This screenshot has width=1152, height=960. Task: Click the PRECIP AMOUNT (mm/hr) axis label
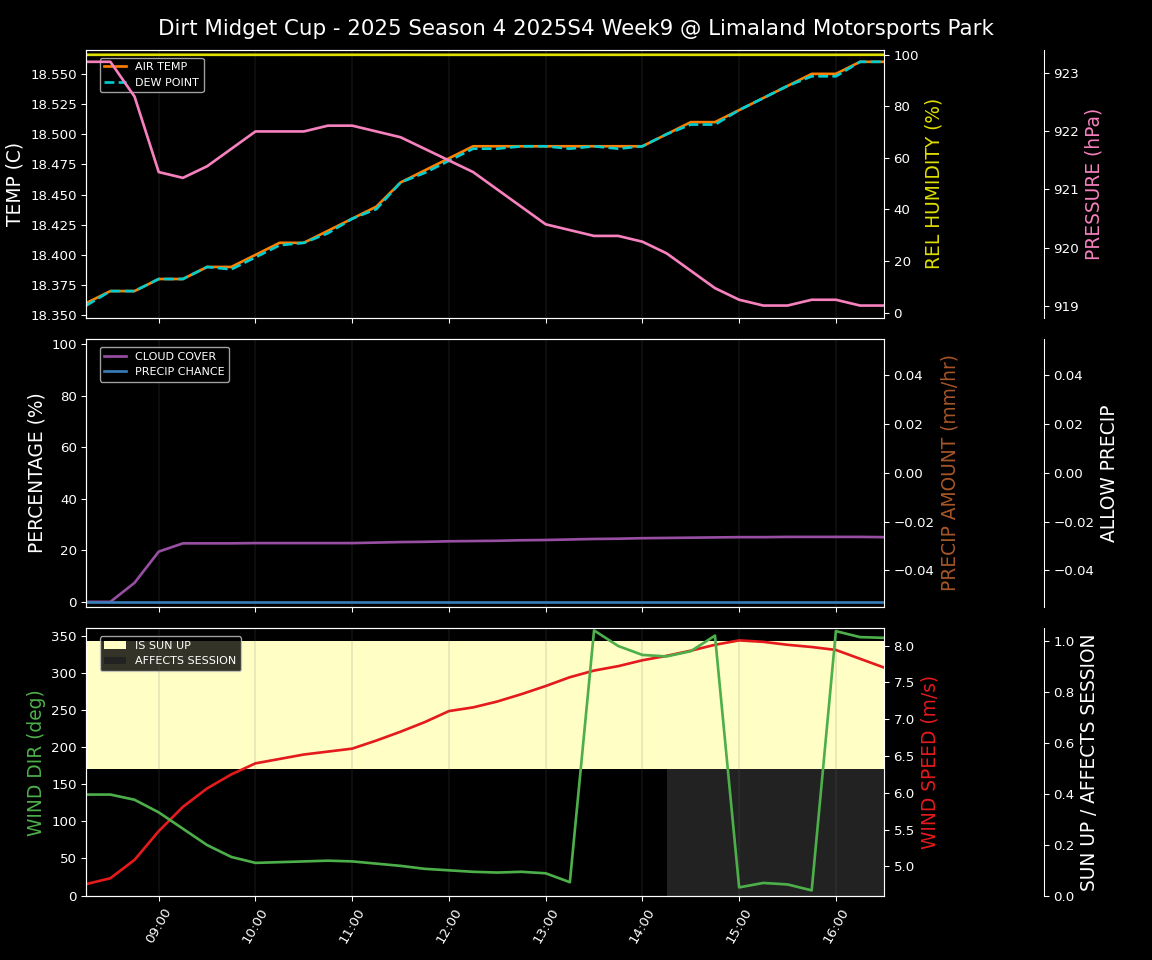949,473
